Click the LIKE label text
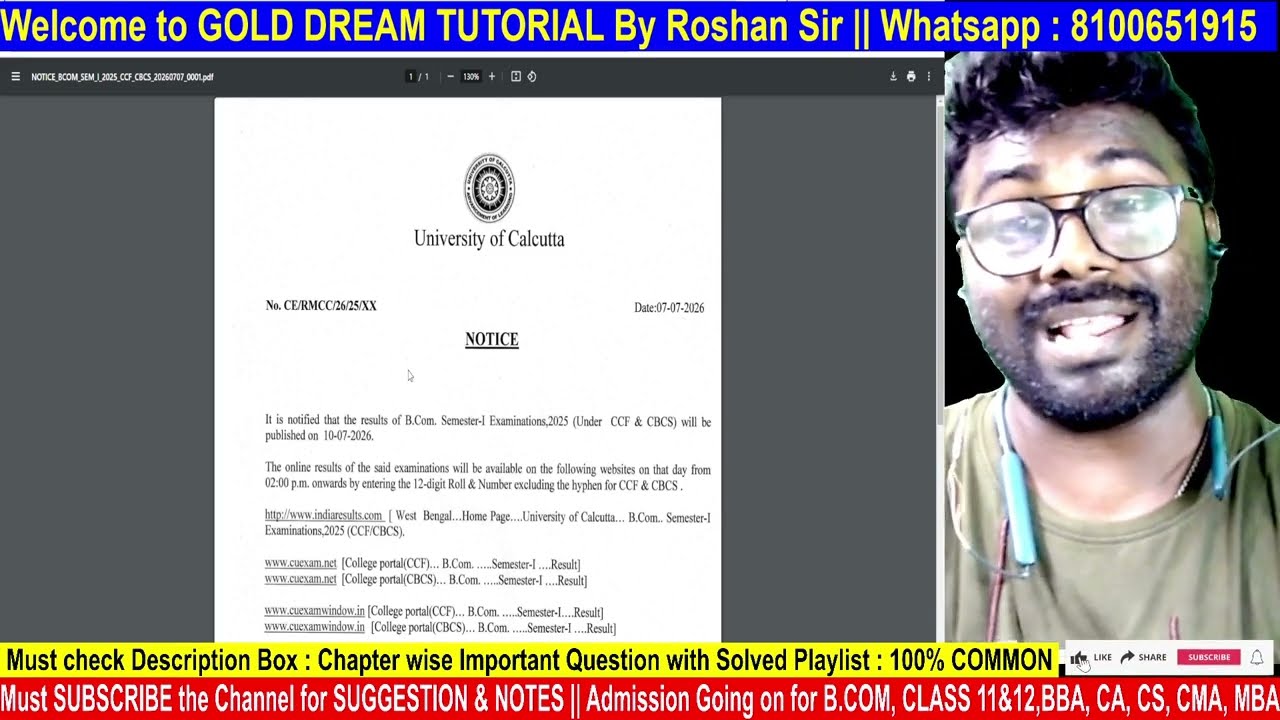Screen dimensions: 1280x720 1103,657
